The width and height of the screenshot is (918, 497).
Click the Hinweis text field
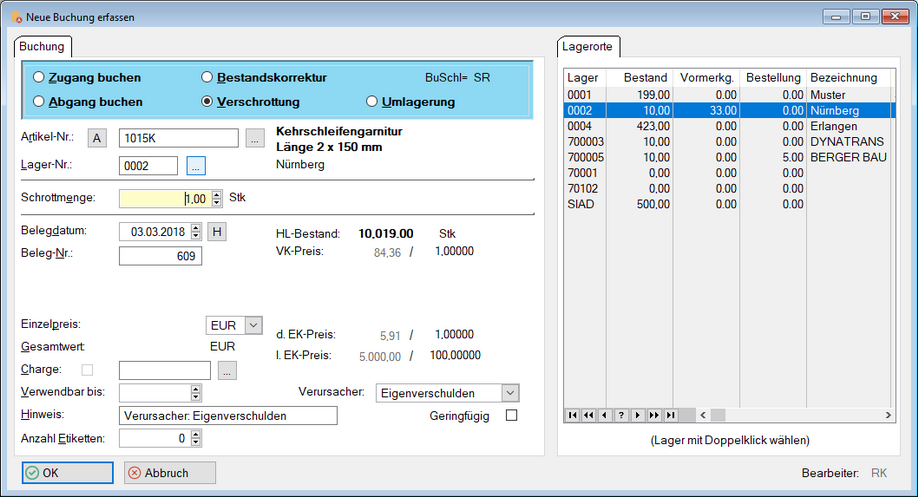coord(228,415)
